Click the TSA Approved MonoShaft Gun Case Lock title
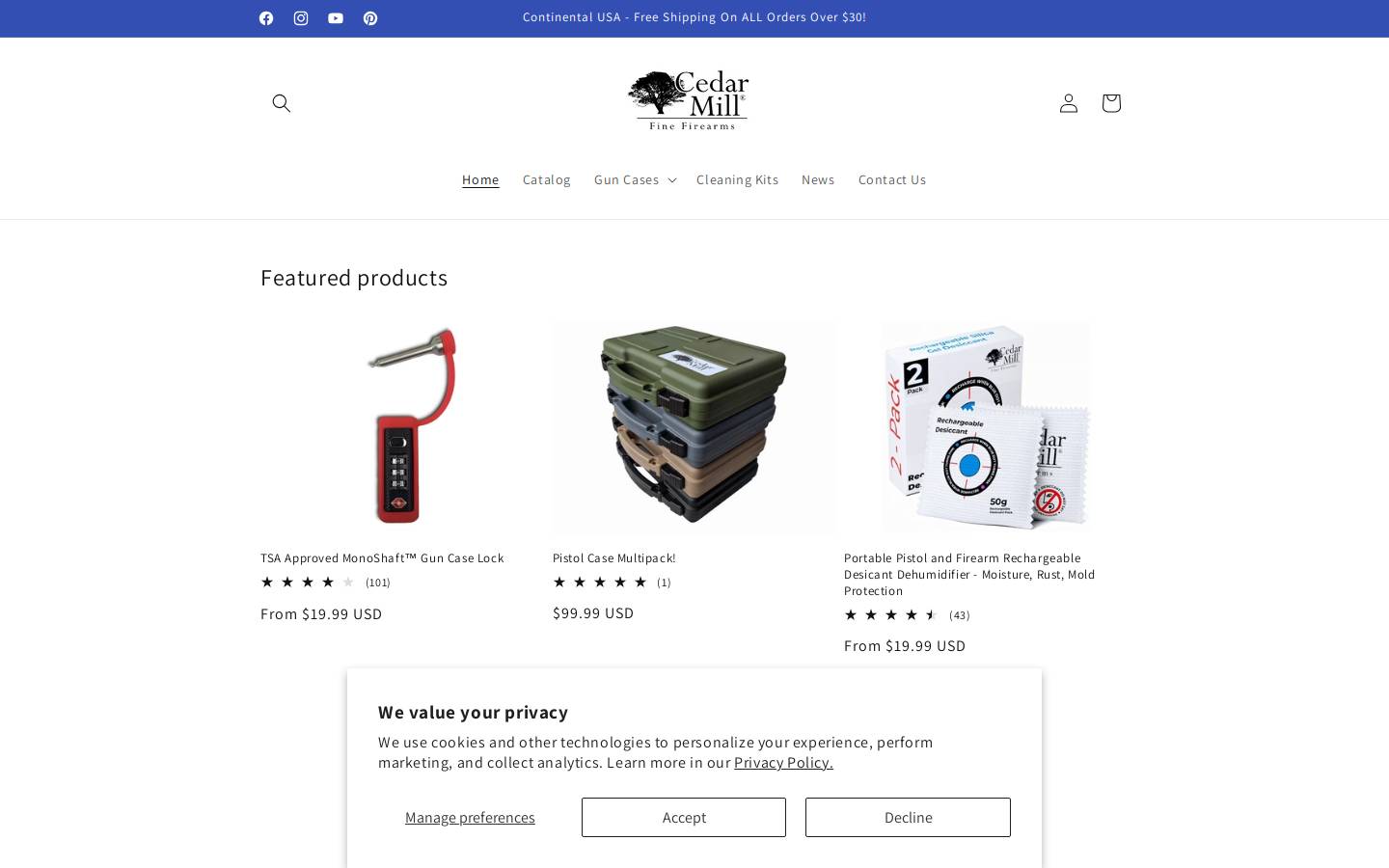1389x868 pixels. pyautogui.click(x=382, y=558)
